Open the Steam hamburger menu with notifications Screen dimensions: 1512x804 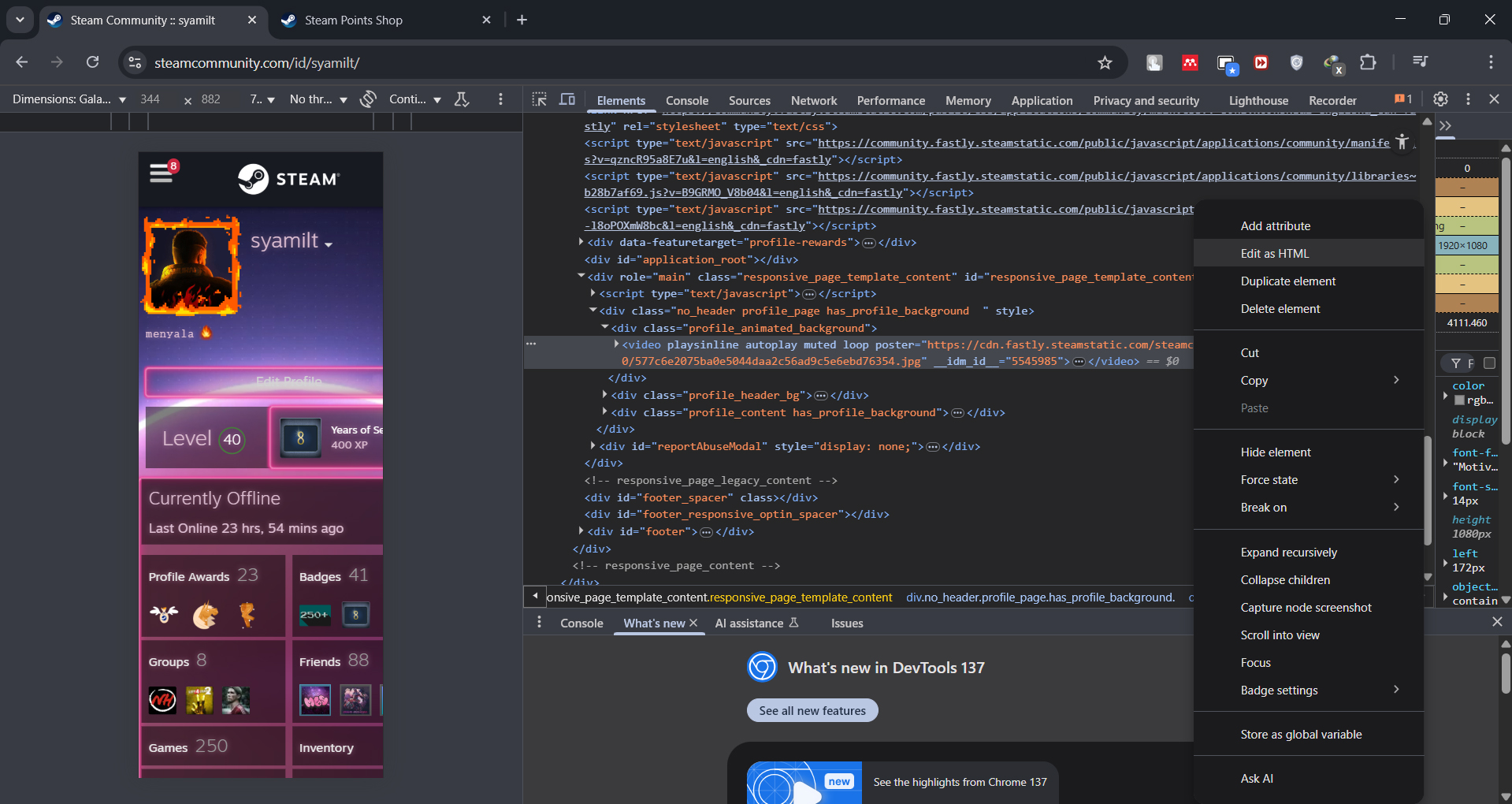coord(162,172)
